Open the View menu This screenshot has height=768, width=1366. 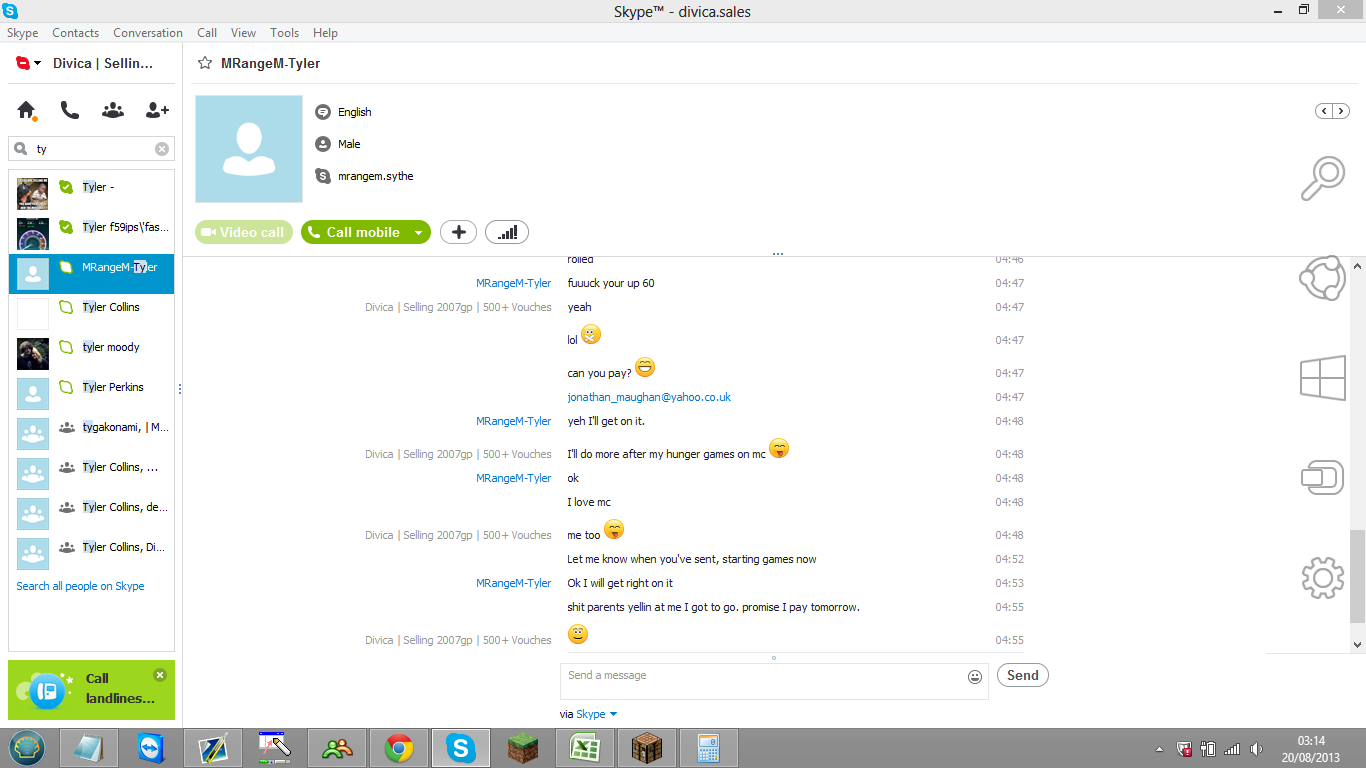(243, 33)
